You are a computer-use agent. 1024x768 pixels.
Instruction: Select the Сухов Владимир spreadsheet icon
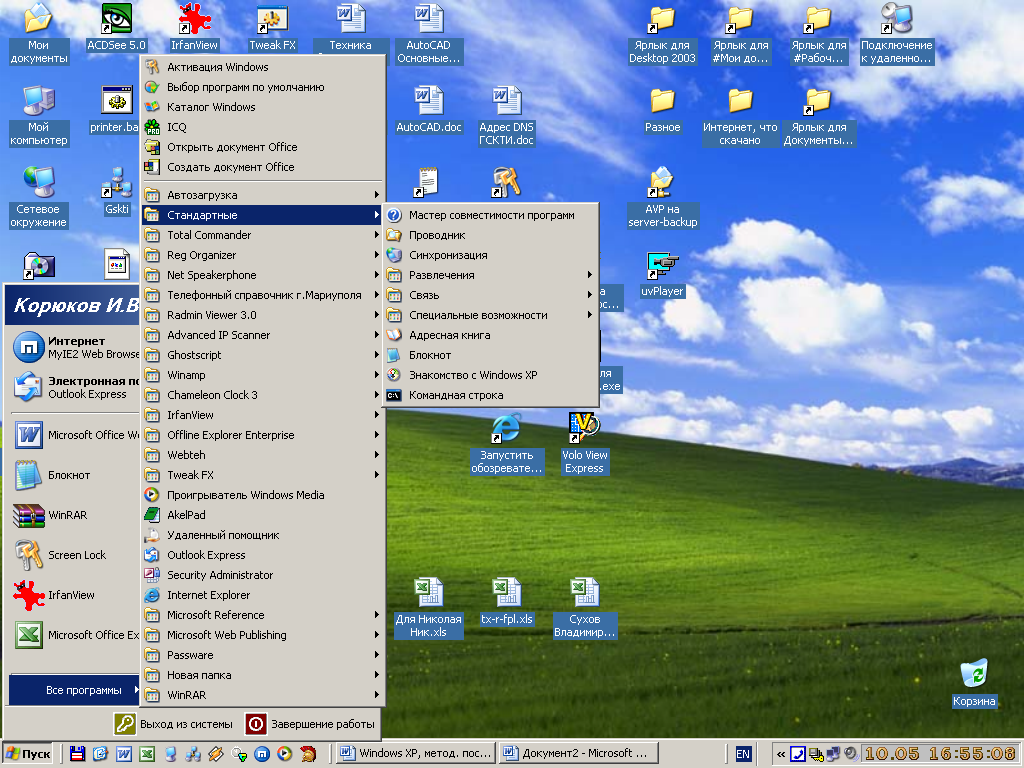(584, 608)
